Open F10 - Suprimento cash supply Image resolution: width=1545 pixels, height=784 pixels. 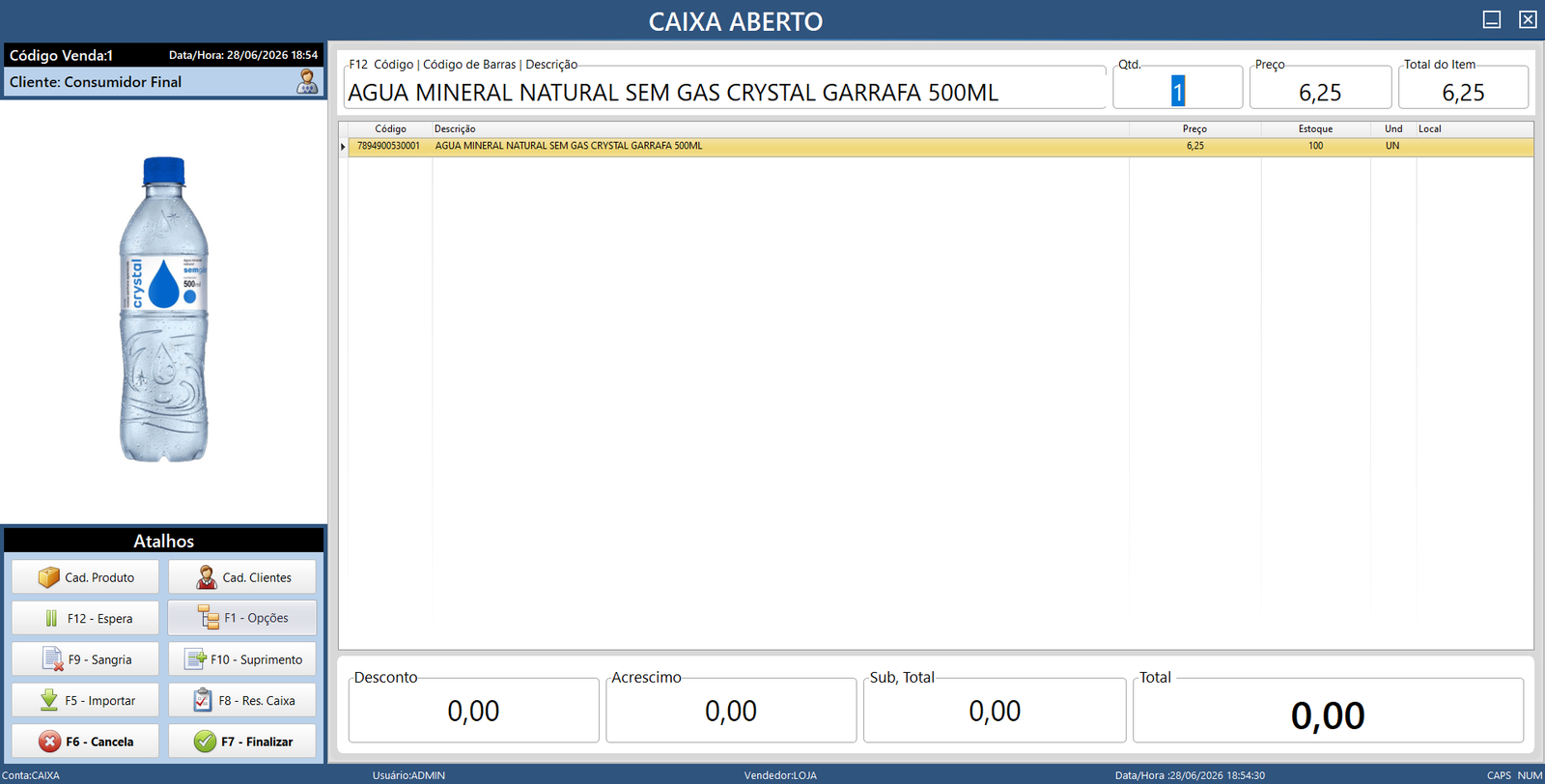pos(242,659)
